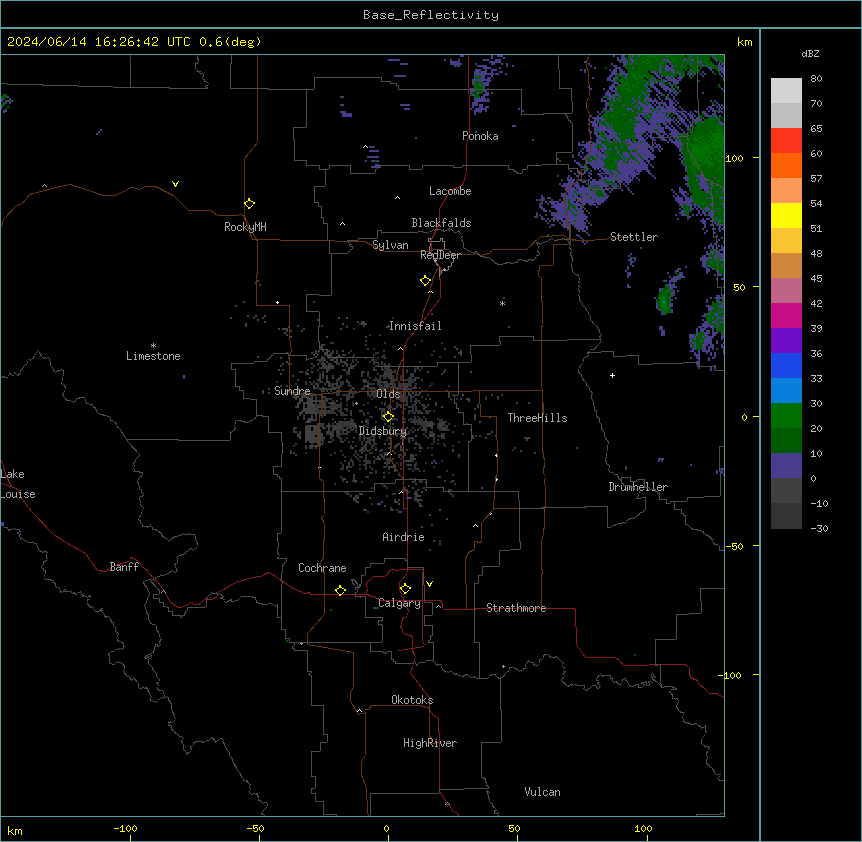Image resolution: width=862 pixels, height=842 pixels.
Task: Select the blue 36 dBZ legend swatch
Action: pos(786,365)
